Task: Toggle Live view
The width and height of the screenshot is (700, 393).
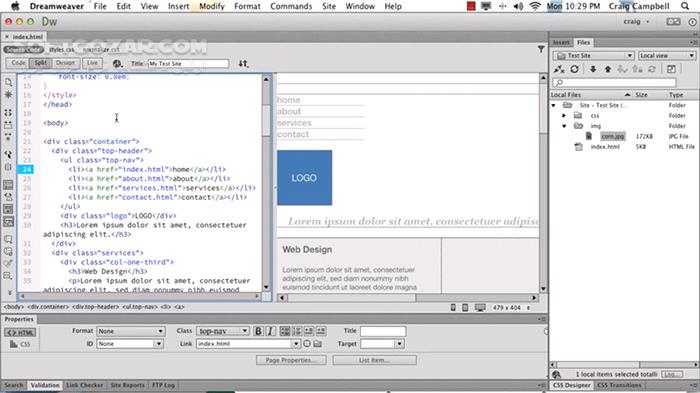Action: (92, 63)
